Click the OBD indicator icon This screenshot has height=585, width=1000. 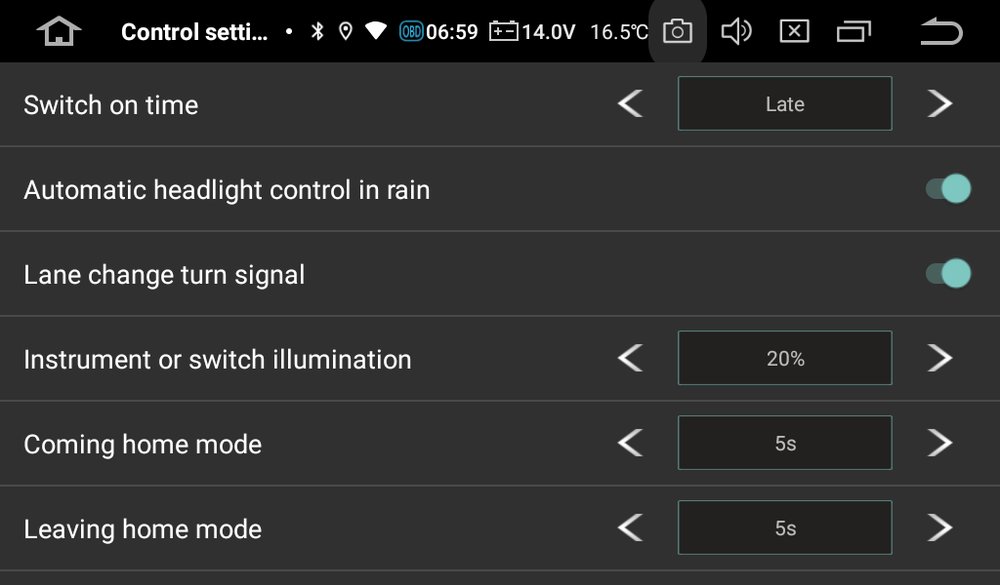[x=412, y=30]
